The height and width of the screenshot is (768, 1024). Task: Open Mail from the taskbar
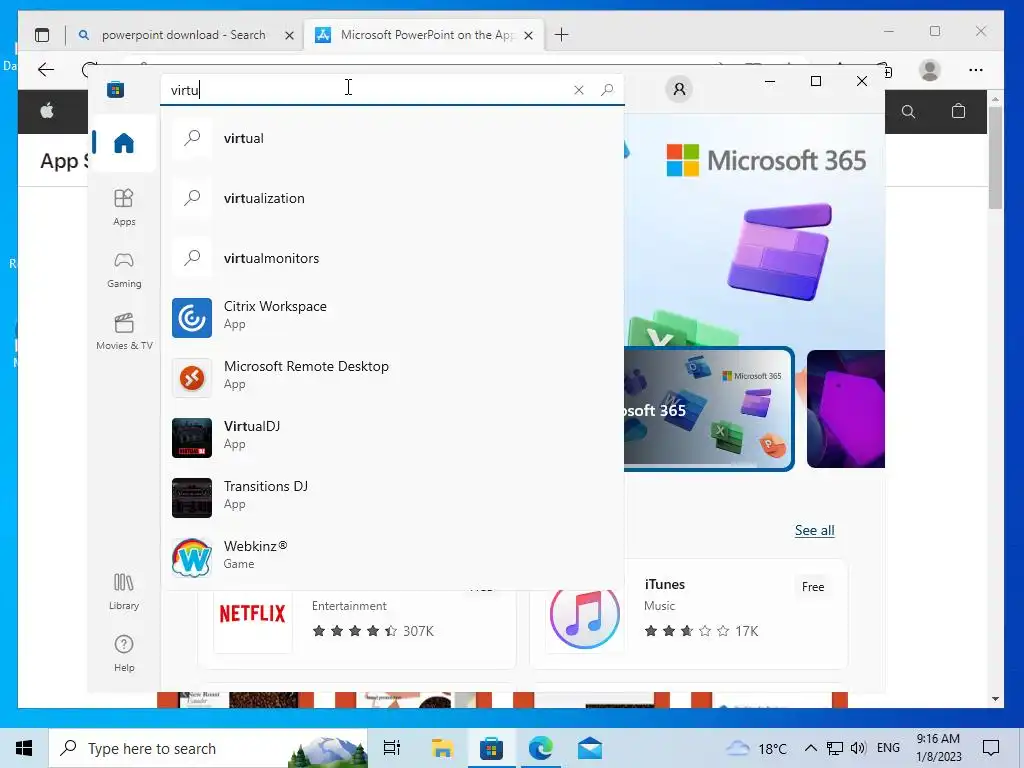590,748
